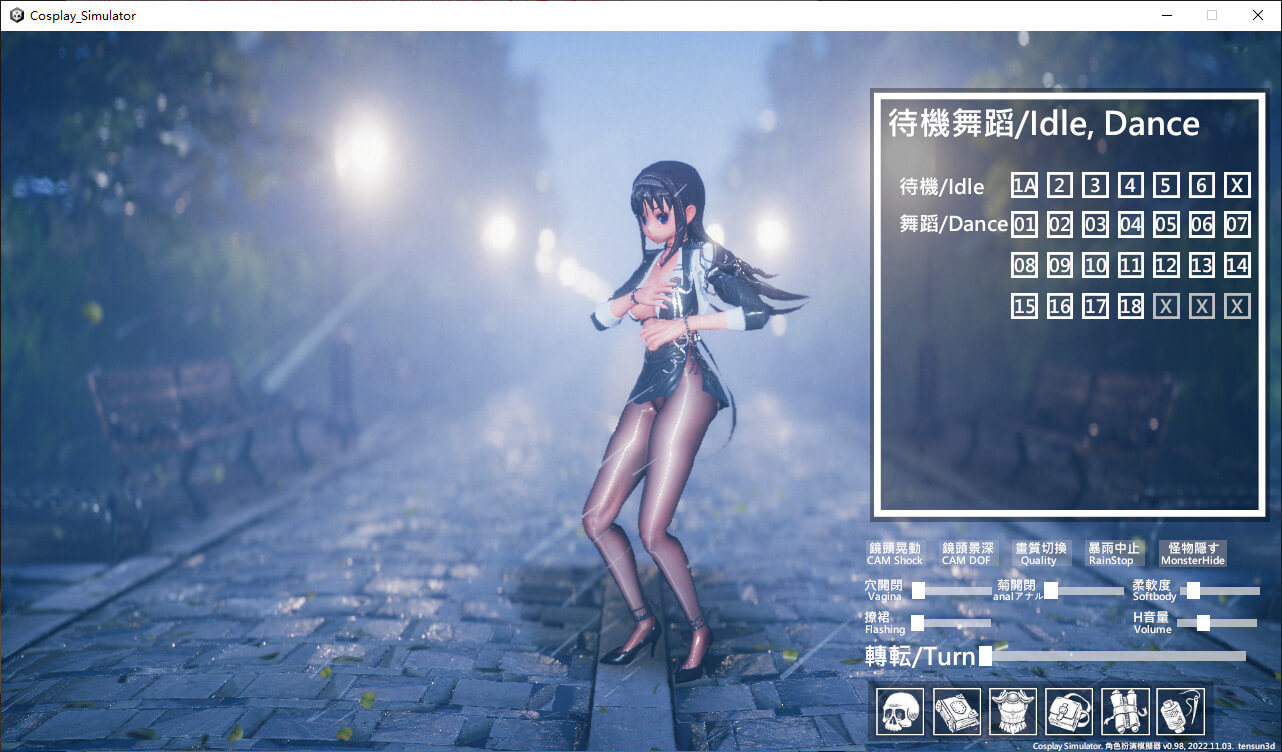The image size is (1282, 752).
Task: Toggle CAM DOF depth of field
Action: point(967,553)
